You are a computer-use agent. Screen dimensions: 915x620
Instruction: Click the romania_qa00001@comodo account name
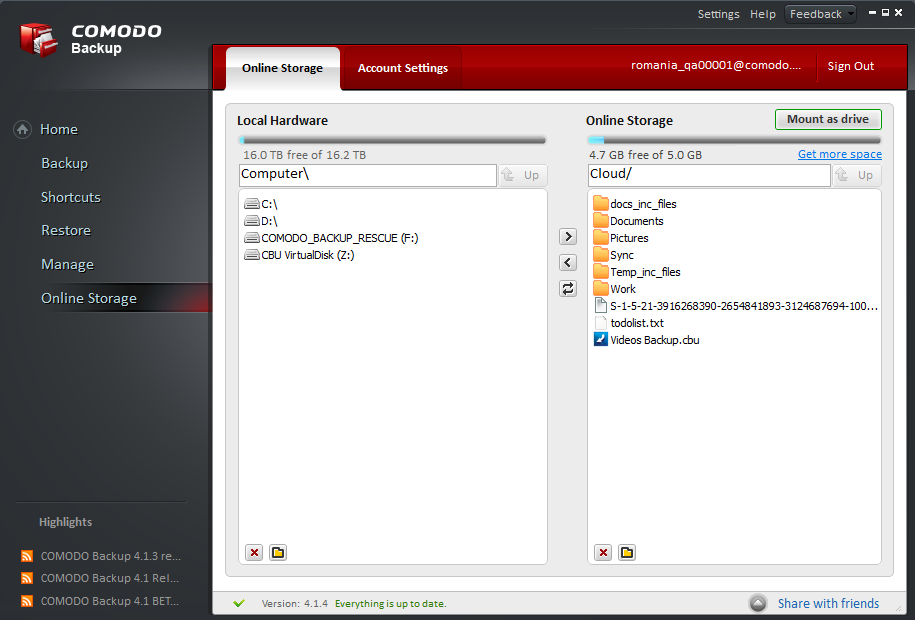coord(716,65)
